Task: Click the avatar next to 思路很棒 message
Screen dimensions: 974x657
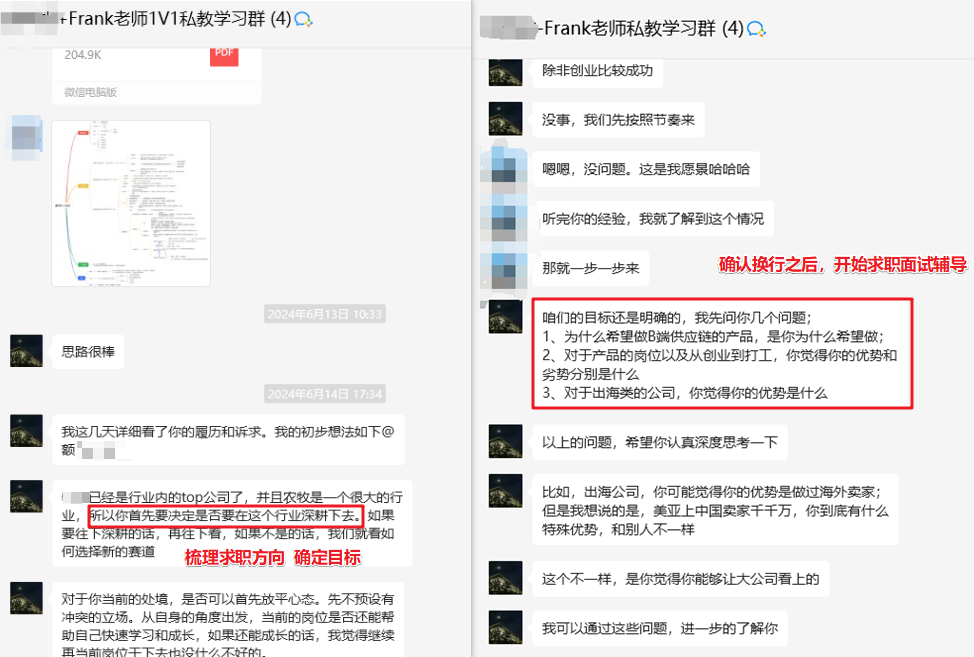Action: pos(26,351)
